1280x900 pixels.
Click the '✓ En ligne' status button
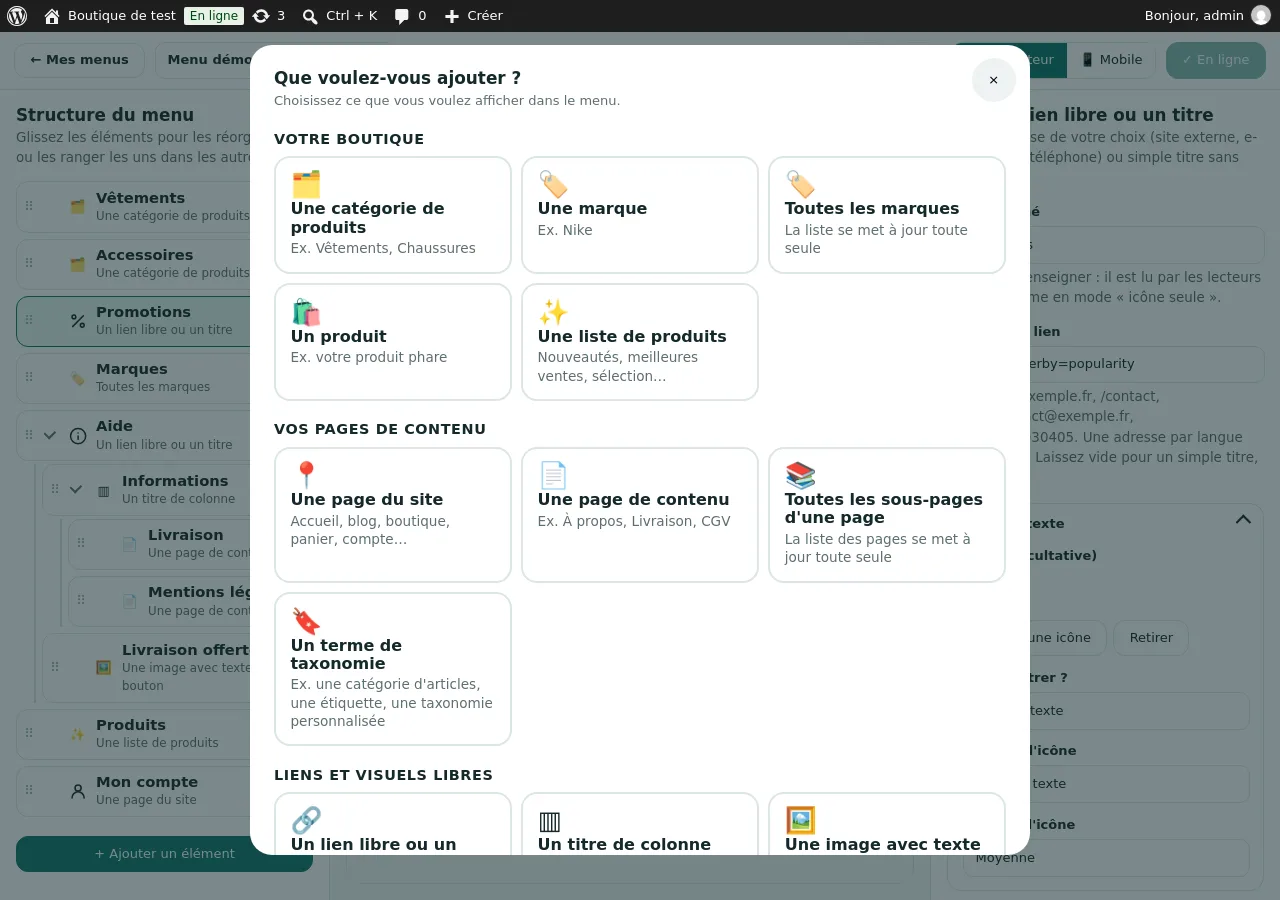coord(1216,60)
